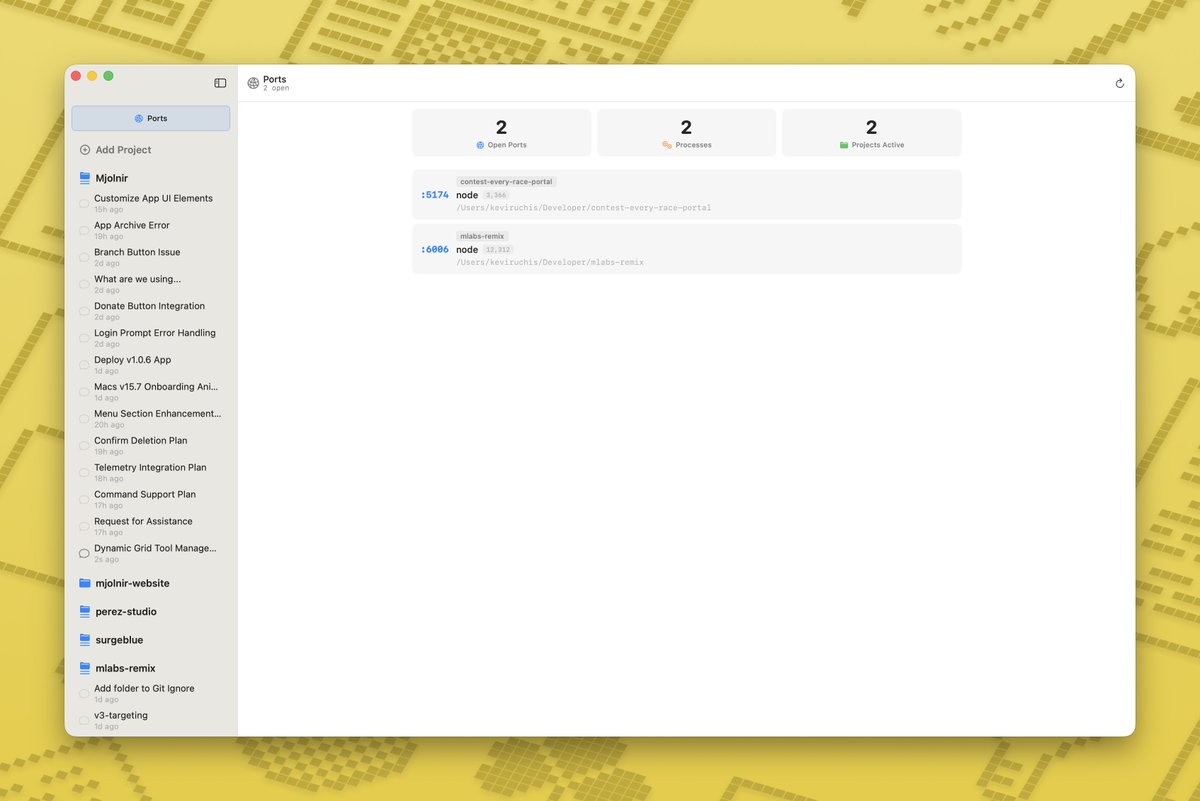
Task: Click PID 12,312 badge
Action: [499, 249]
